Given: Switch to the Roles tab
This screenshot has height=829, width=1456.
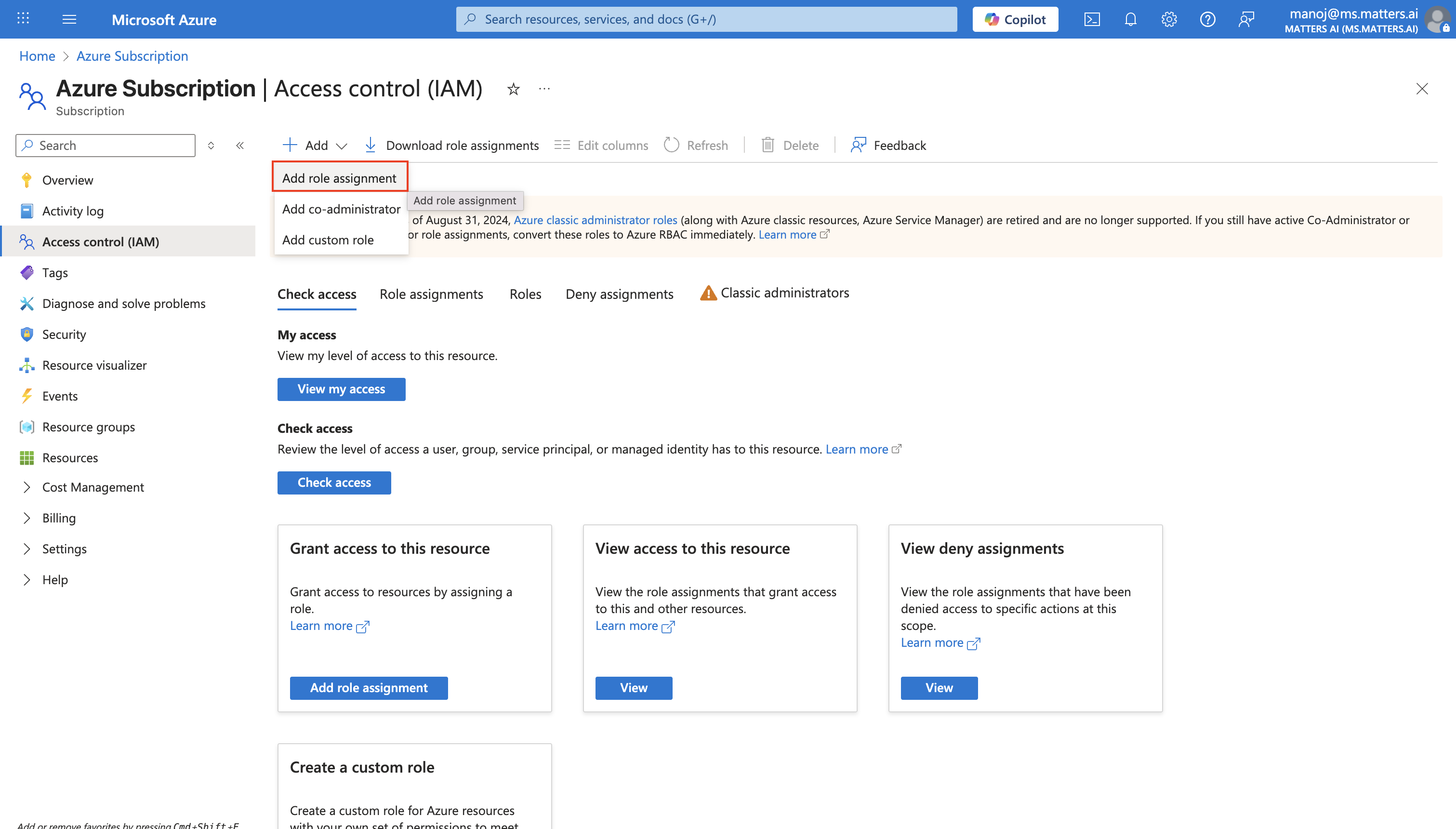Looking at the screenshot, I should tap(525, 294).
